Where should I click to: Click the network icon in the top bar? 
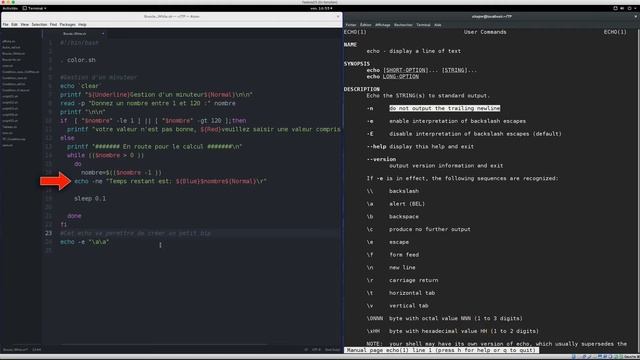[616, 8]
